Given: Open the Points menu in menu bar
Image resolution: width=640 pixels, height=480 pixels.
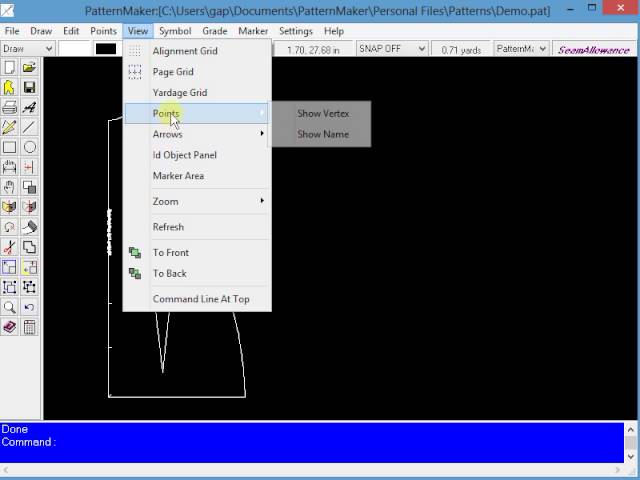Looking at the screenshot, I should coord(104,31).
